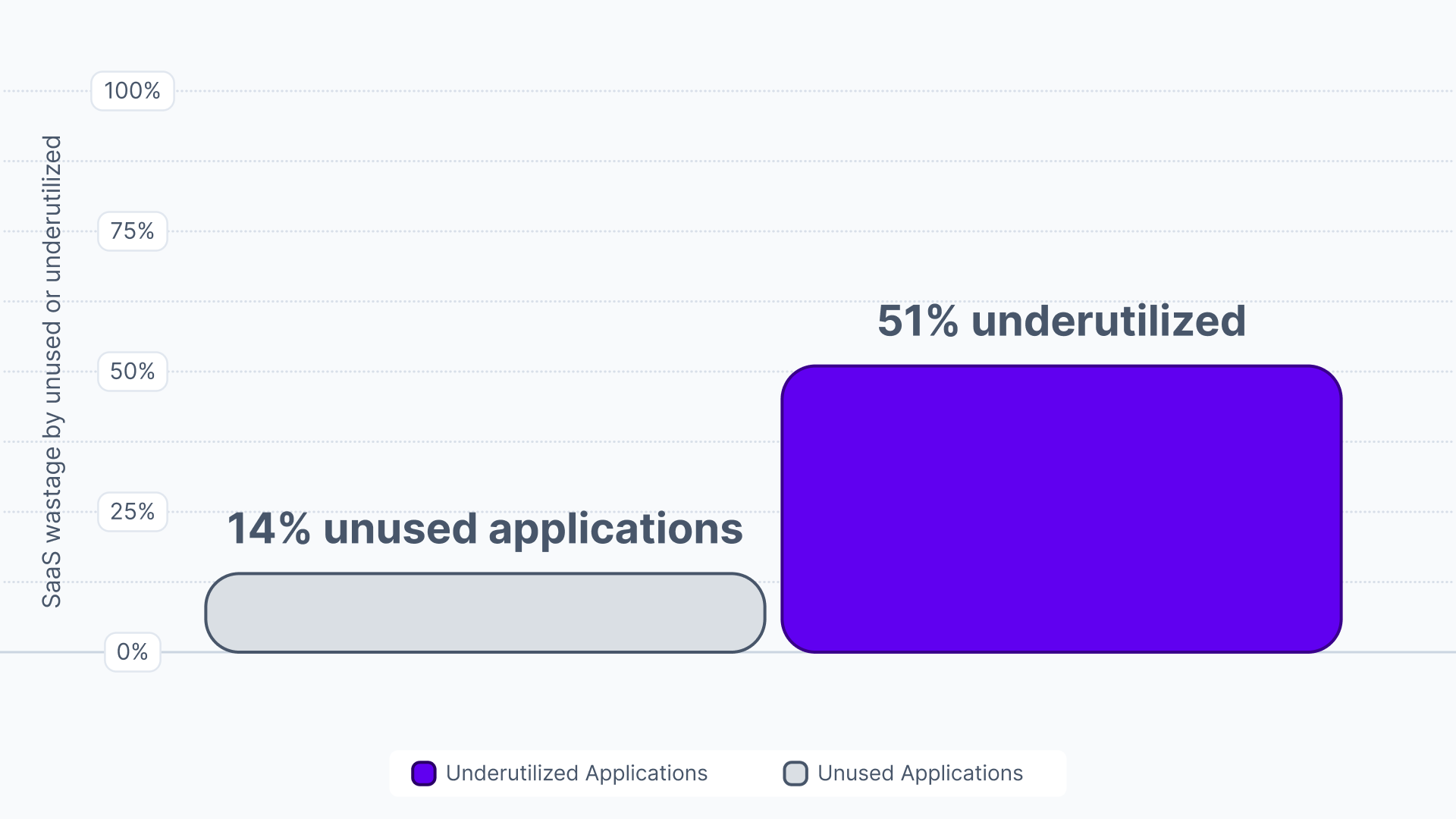Screen dimensions: 1456x819
Task: Select the Underutilized Applications legend label
Action: 576,773
